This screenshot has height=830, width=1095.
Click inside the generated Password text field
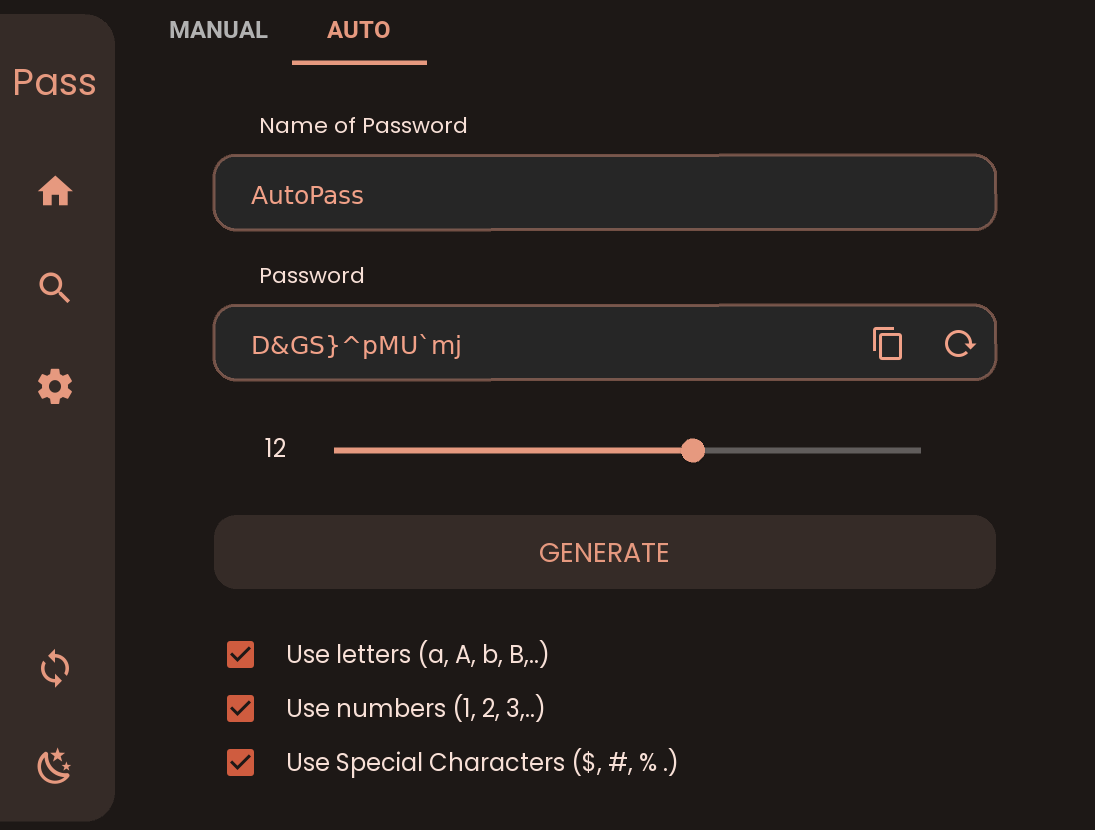(x=538, y=343)
